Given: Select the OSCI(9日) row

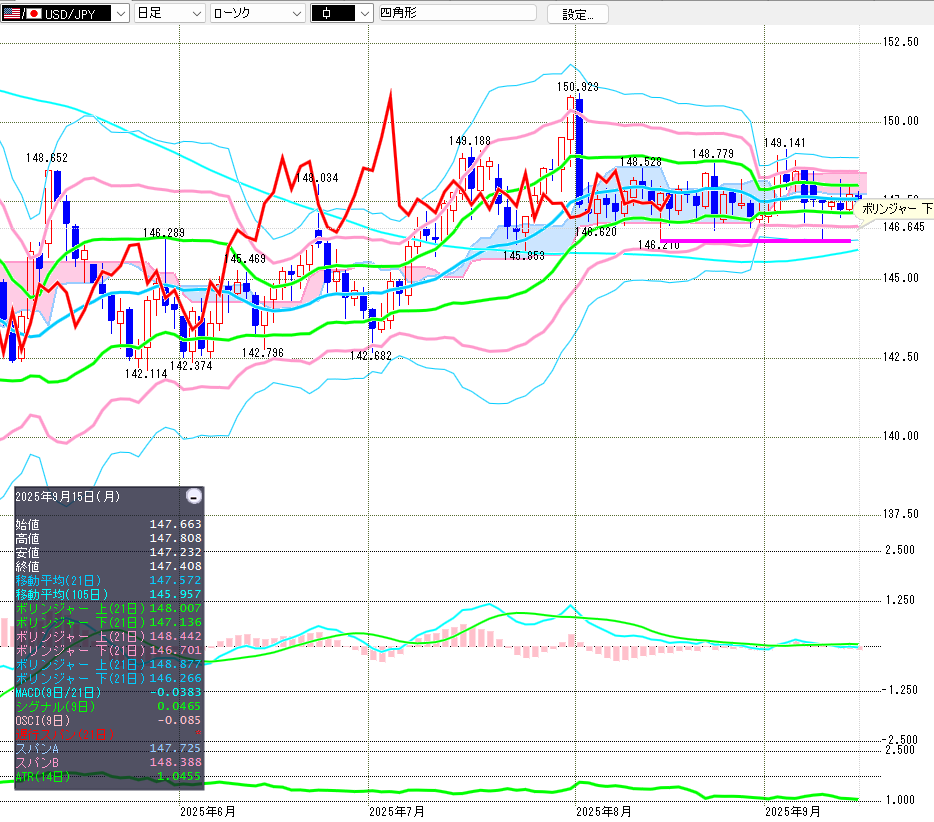Looking at the screenshot, I should tap(108, 720).
